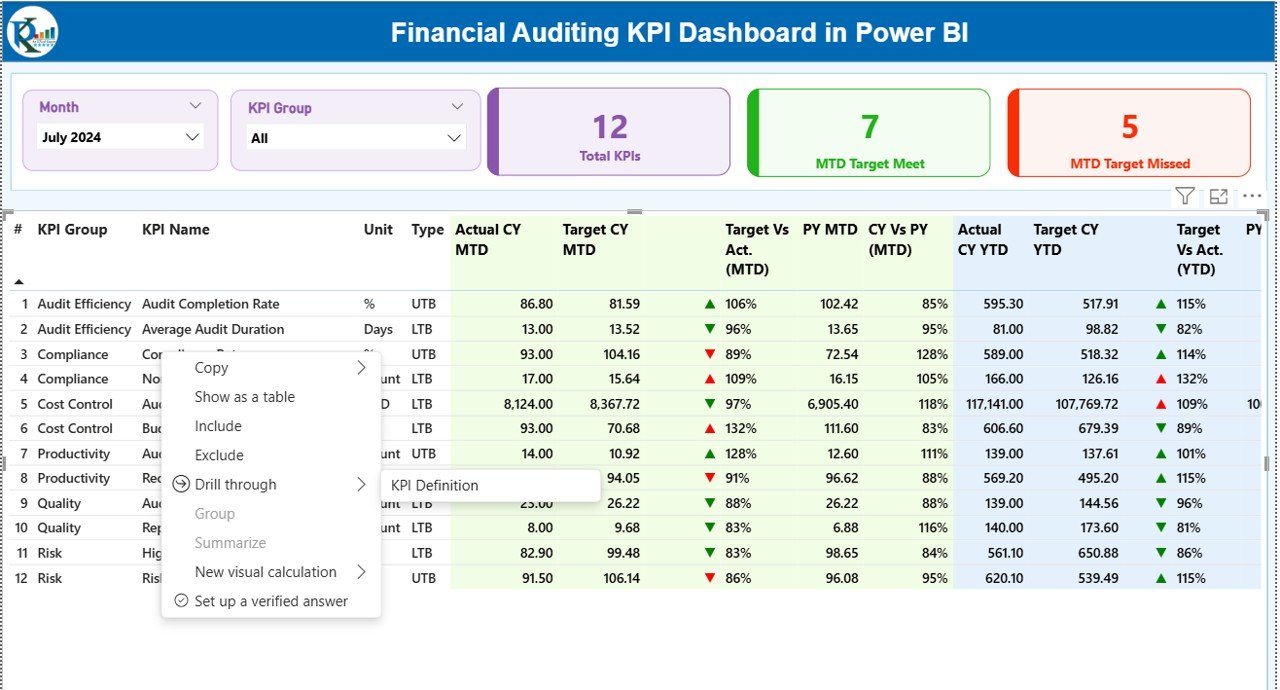The image size is (1280, 690).
Task: Collapse the Month slicer header chevron
Action: 195,106
